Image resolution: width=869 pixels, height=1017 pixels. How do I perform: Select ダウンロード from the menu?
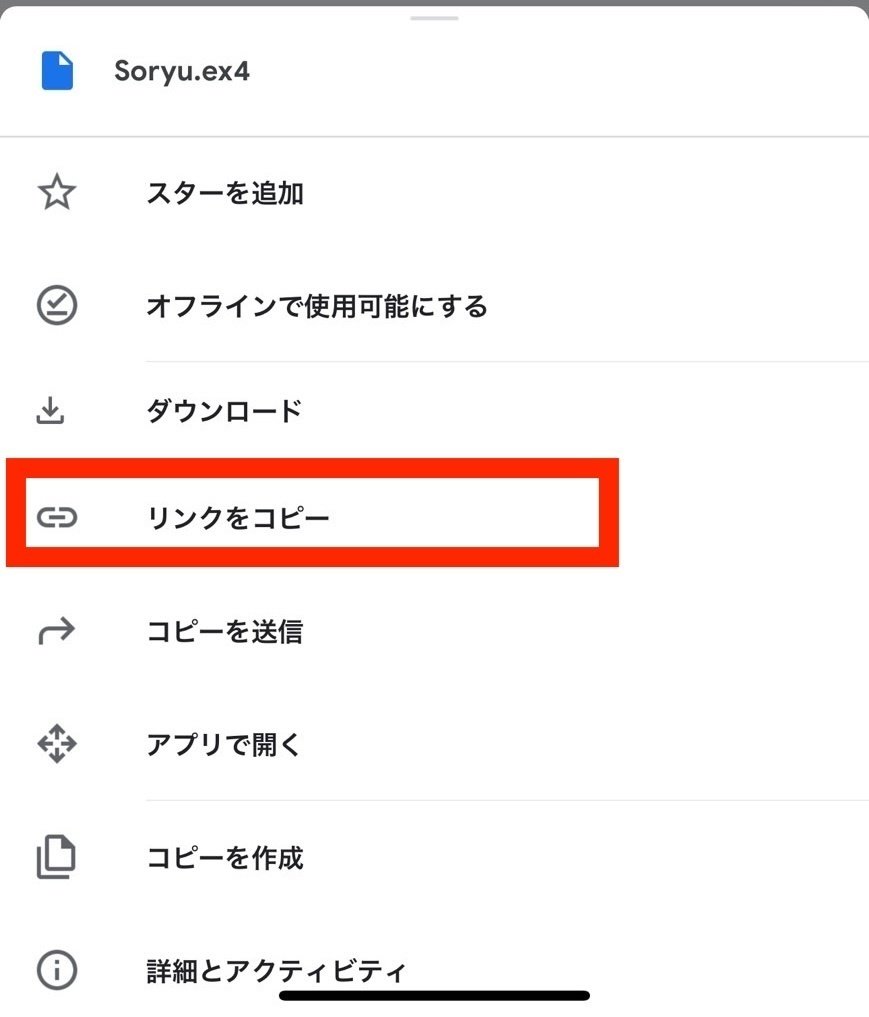click(224, 411)
